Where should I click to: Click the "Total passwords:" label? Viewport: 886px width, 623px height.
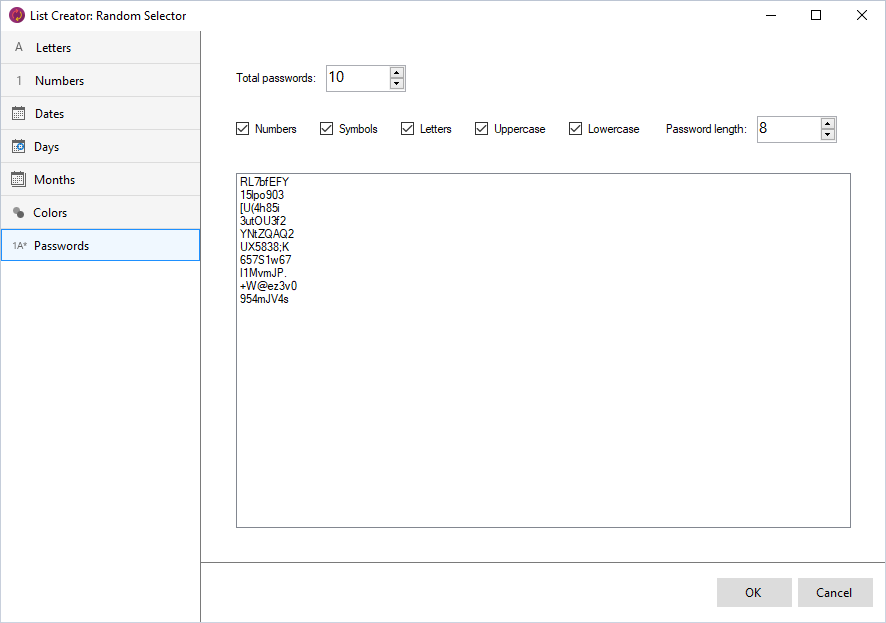276,78
